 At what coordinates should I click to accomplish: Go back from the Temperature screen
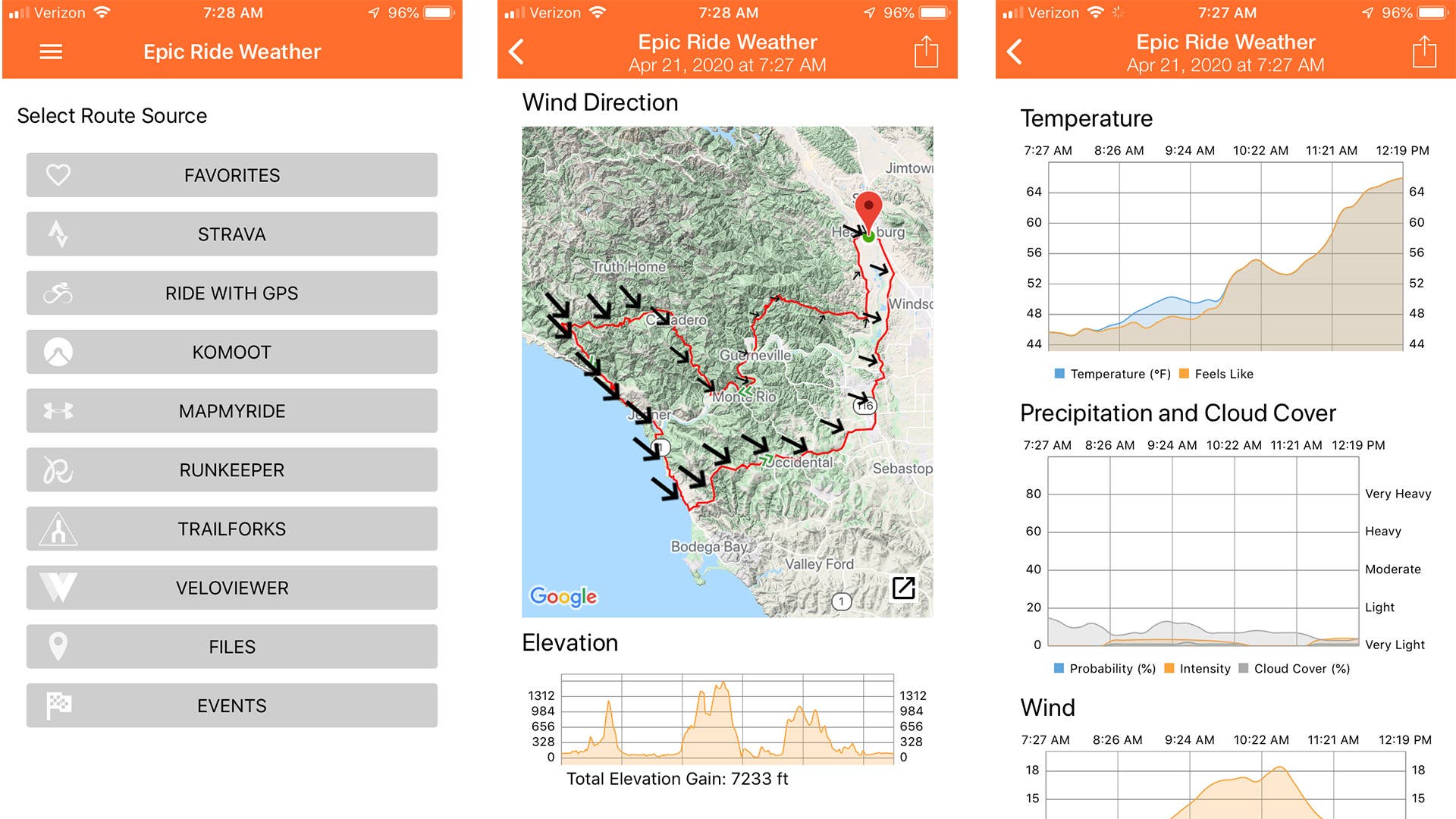tap(1014, 52)
